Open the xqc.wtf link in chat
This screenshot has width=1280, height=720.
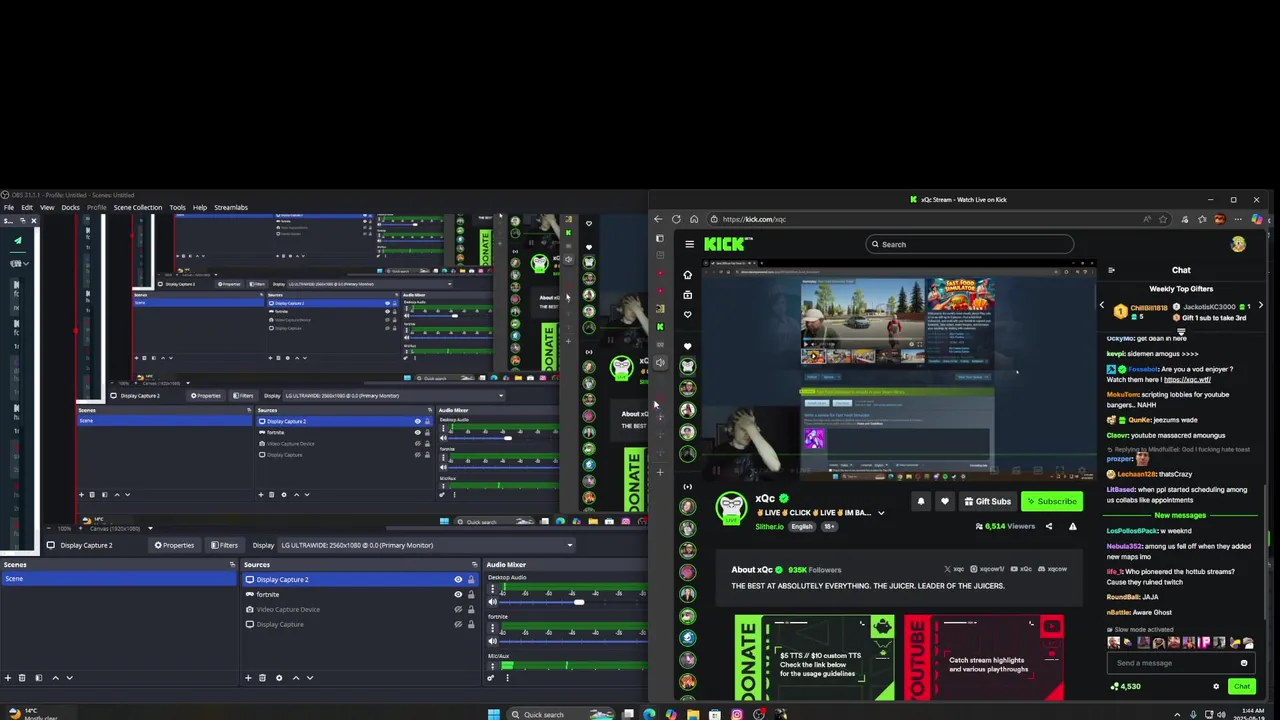1187,380
